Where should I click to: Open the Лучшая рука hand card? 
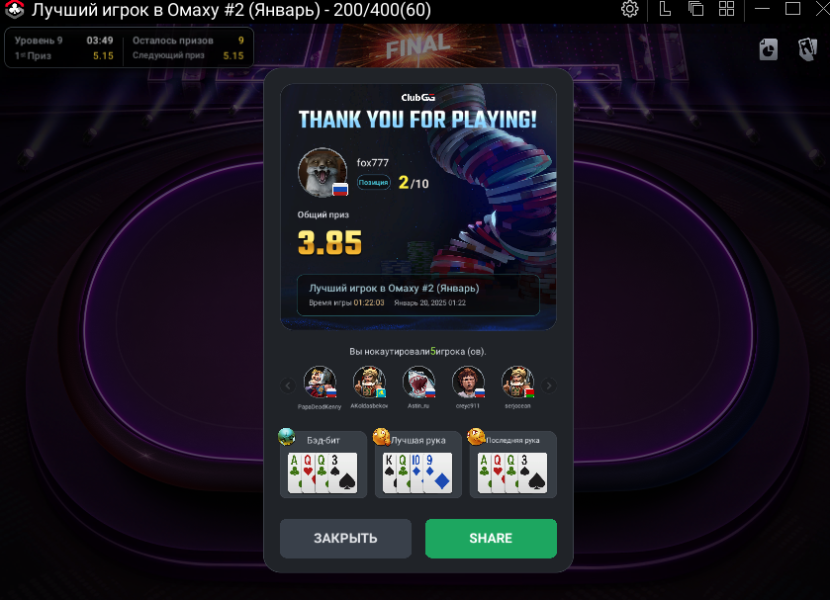point(418,465)
